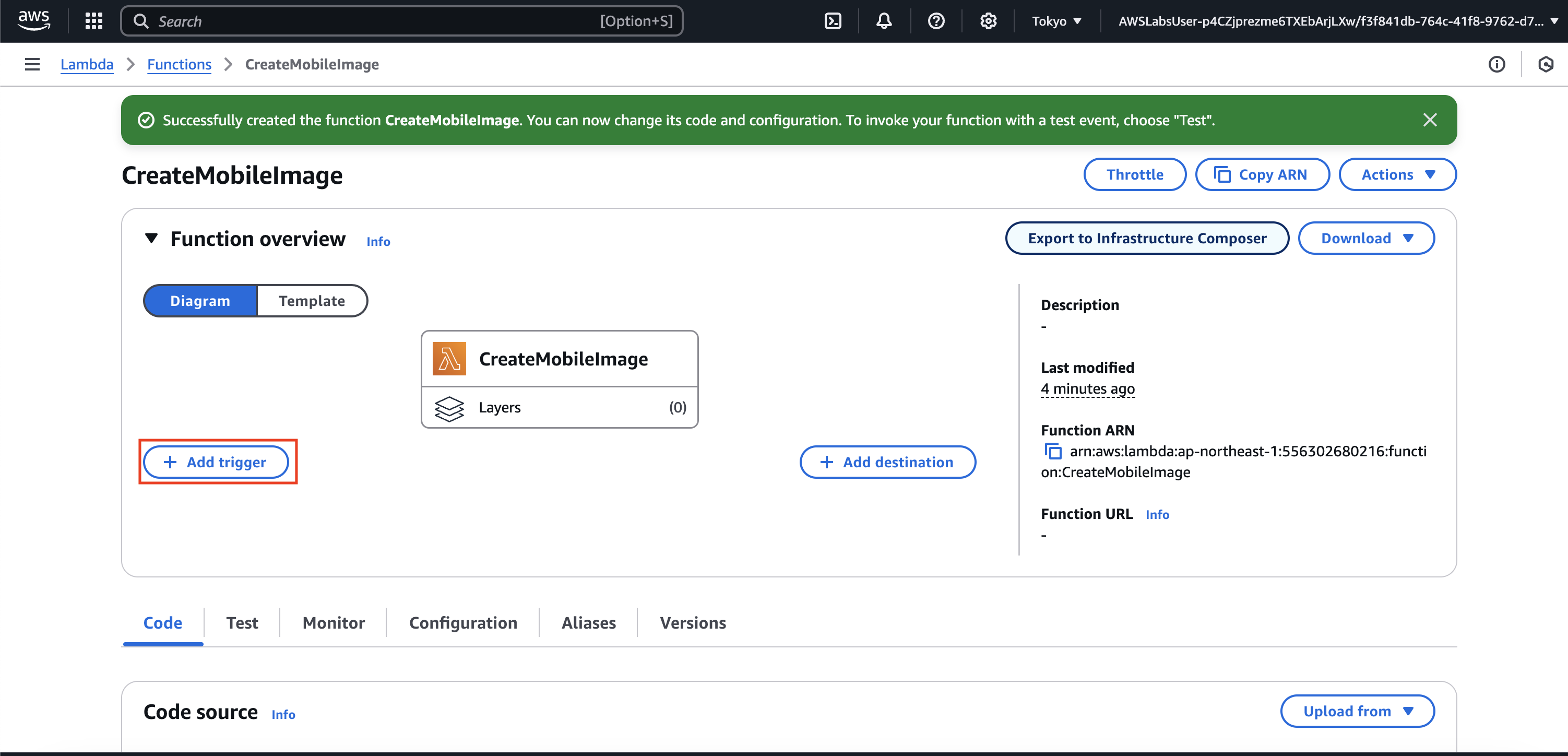Open the Monitor tab

coord(334,623)
